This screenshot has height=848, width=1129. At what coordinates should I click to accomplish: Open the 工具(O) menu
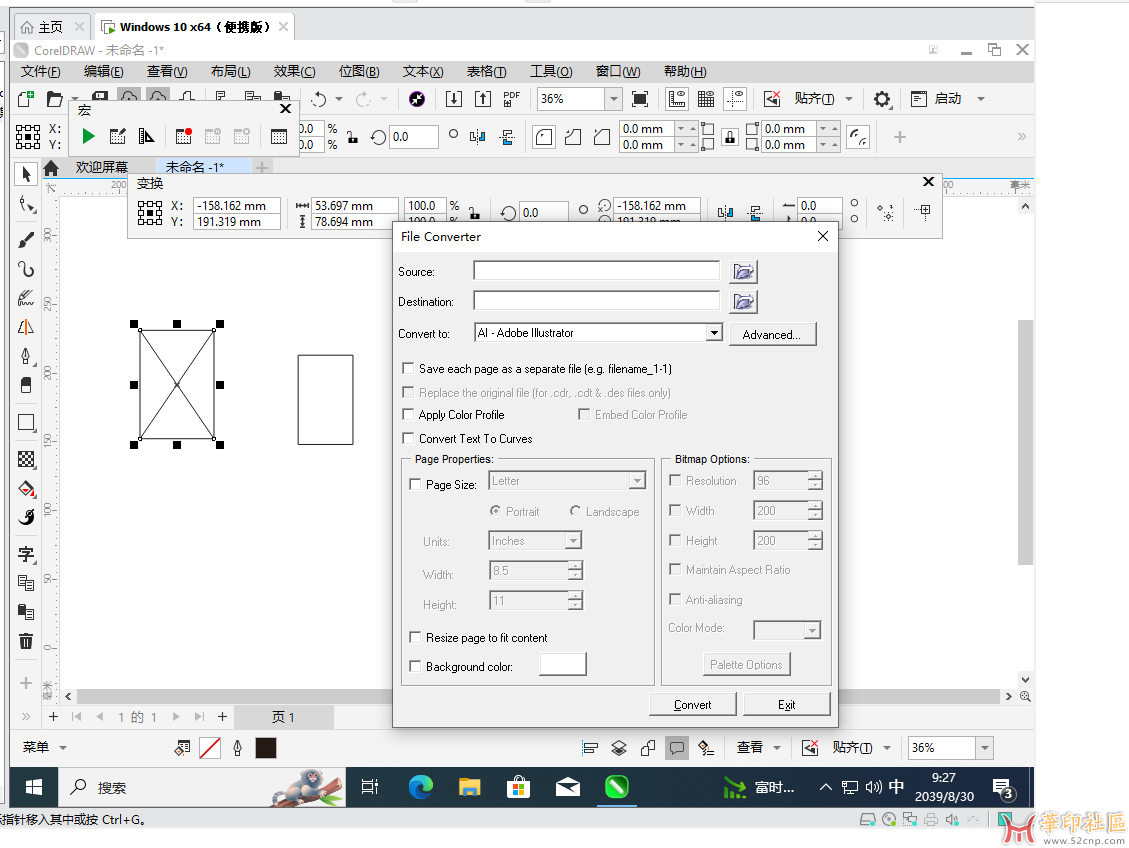click(552, 71)
